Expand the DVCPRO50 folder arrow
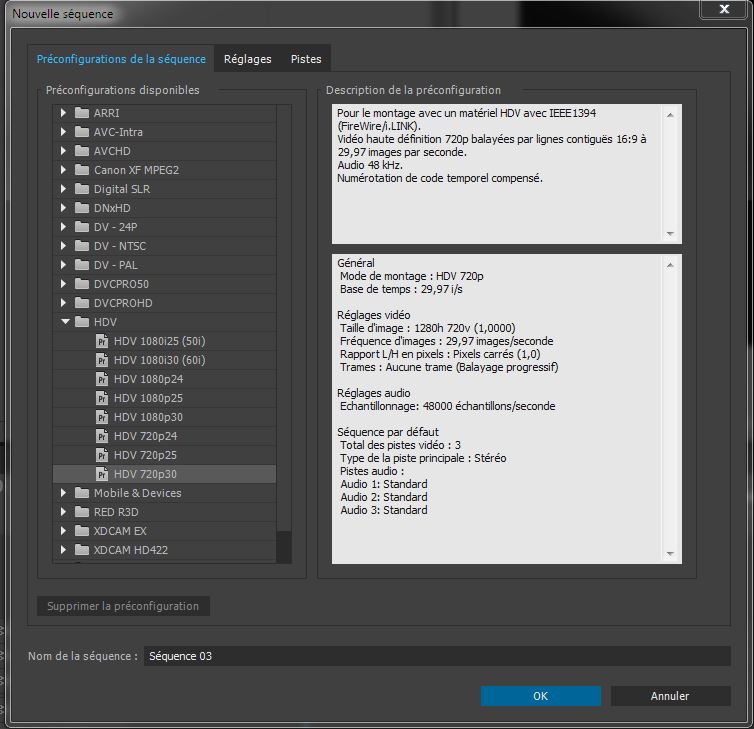This screenshot has height=729, width=754. pos(63,284)
